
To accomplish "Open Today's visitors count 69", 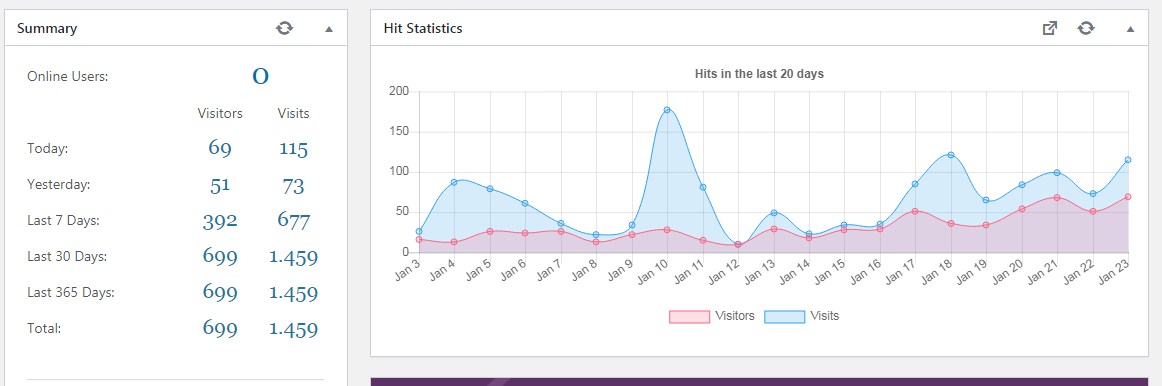I will (220, 148).
